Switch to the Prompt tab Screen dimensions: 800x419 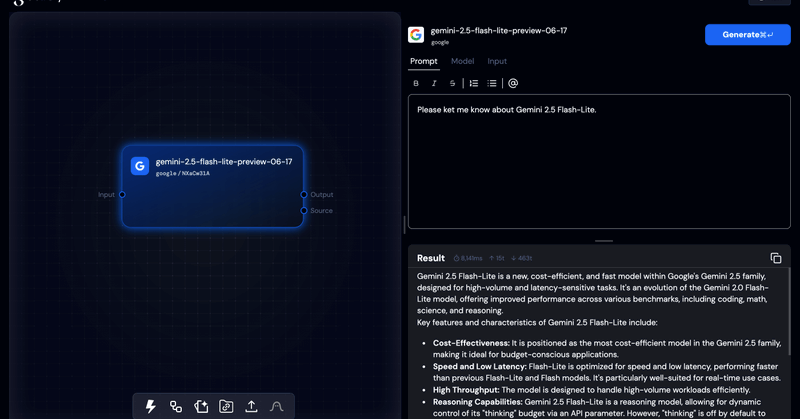(423, 61)
